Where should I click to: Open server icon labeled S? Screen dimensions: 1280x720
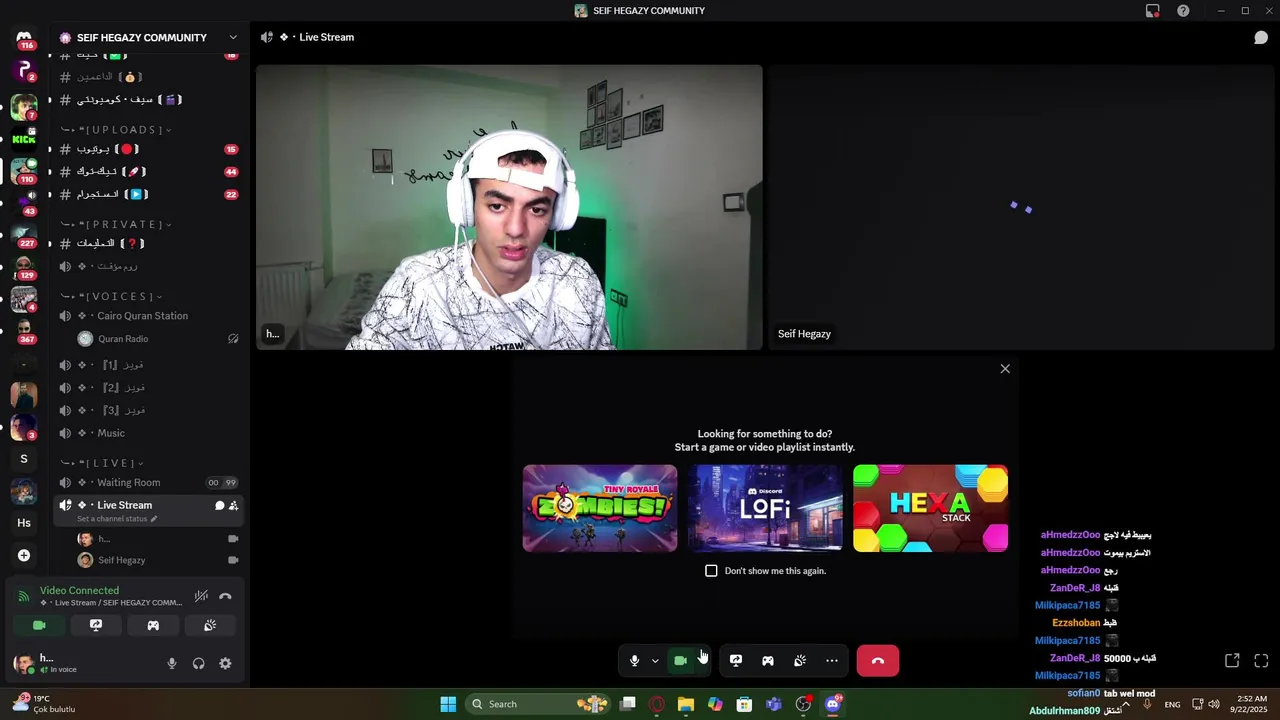pyautogui.click(x=24, y=459)
